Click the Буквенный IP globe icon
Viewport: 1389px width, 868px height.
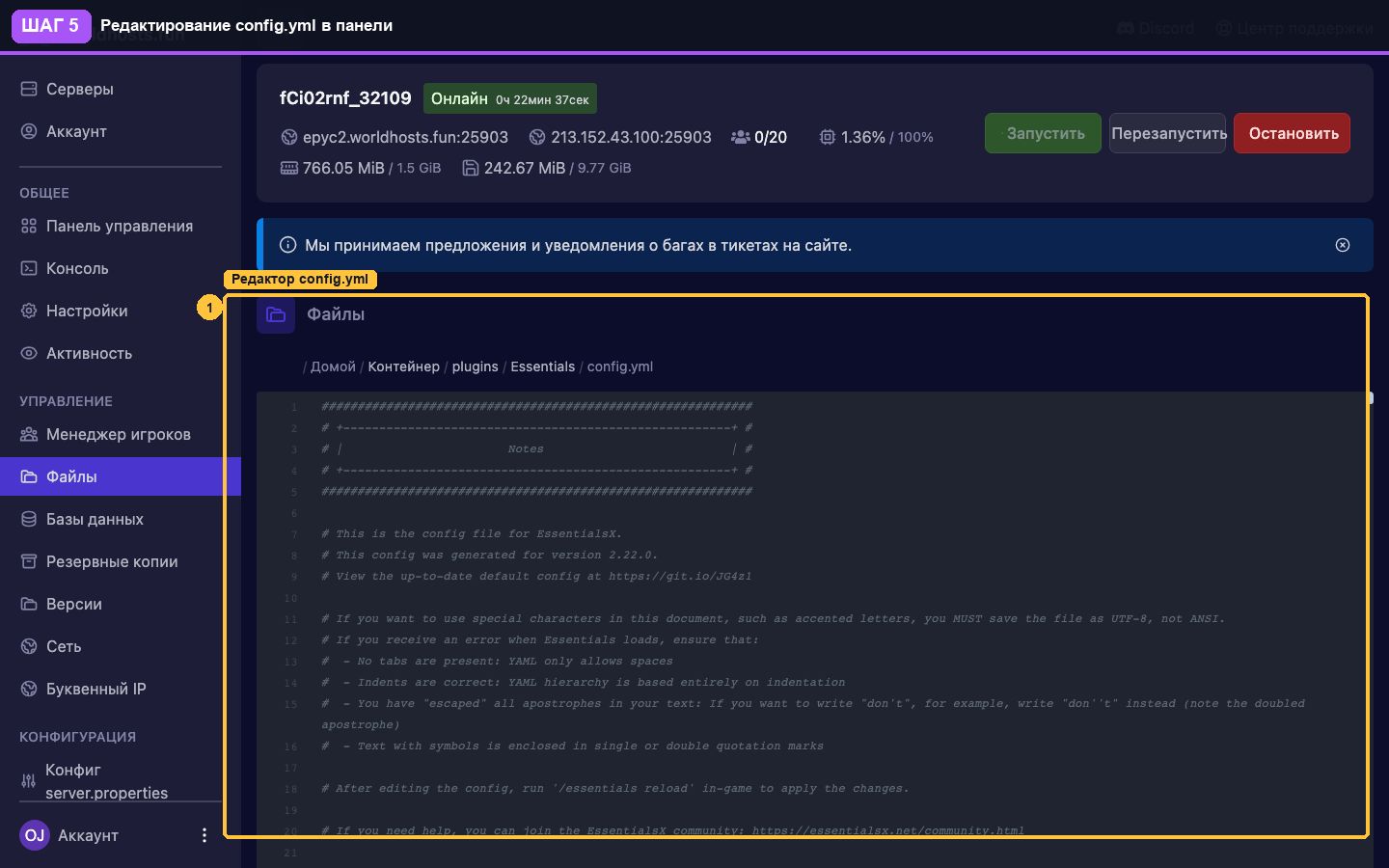coord(29,689)
